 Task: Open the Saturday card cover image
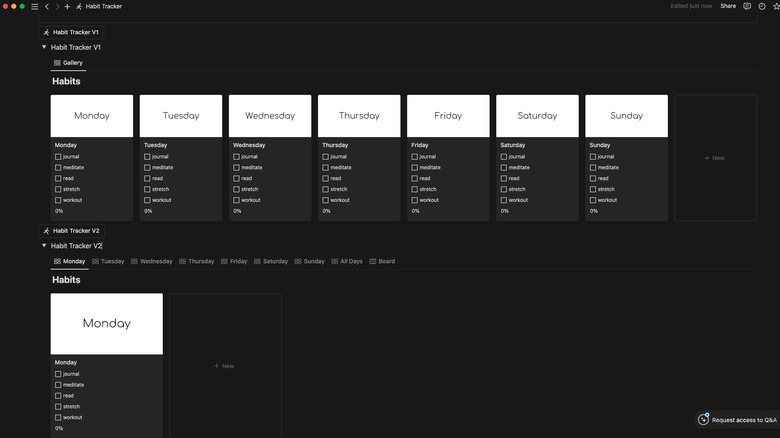point(537,116)
